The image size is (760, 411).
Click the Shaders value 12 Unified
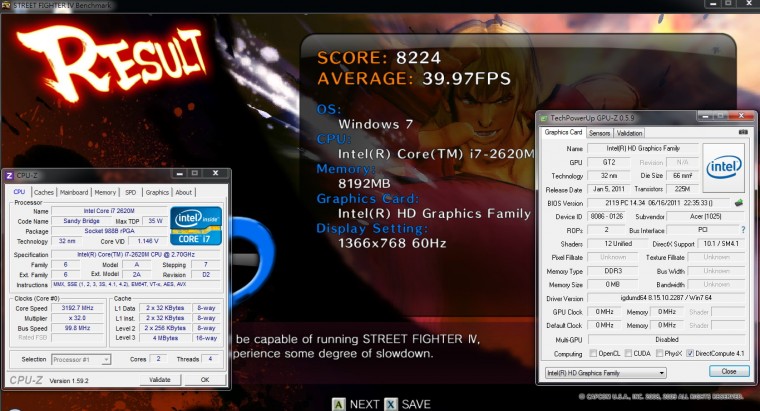click(x=618, y=244)
